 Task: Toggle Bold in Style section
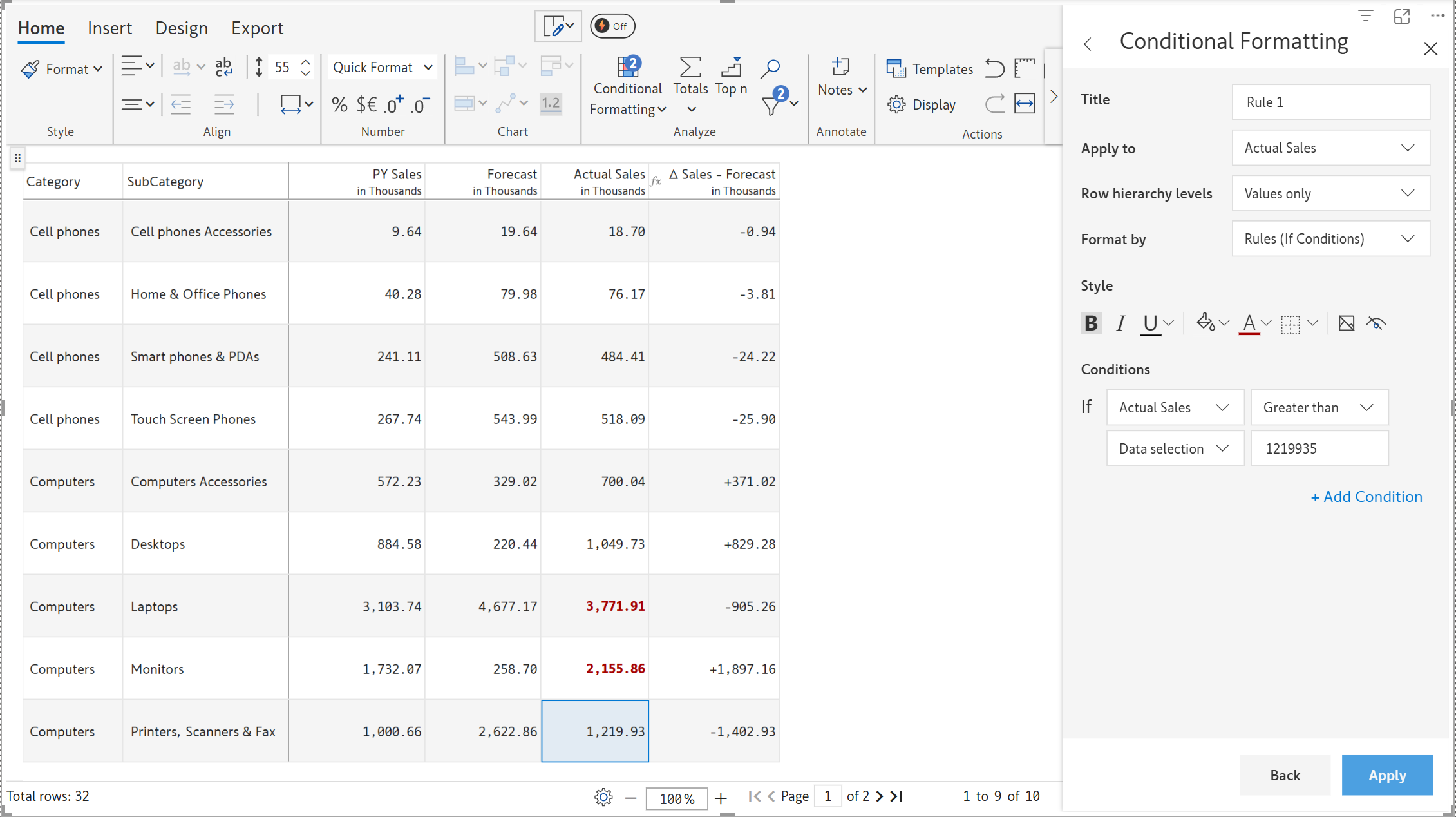pos(1091,323)
